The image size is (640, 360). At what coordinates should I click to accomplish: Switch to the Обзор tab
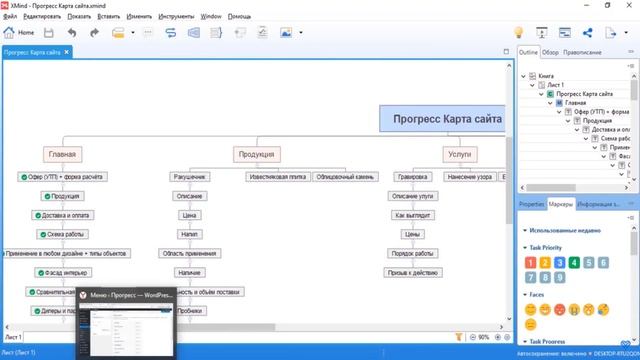click(550, 52)
